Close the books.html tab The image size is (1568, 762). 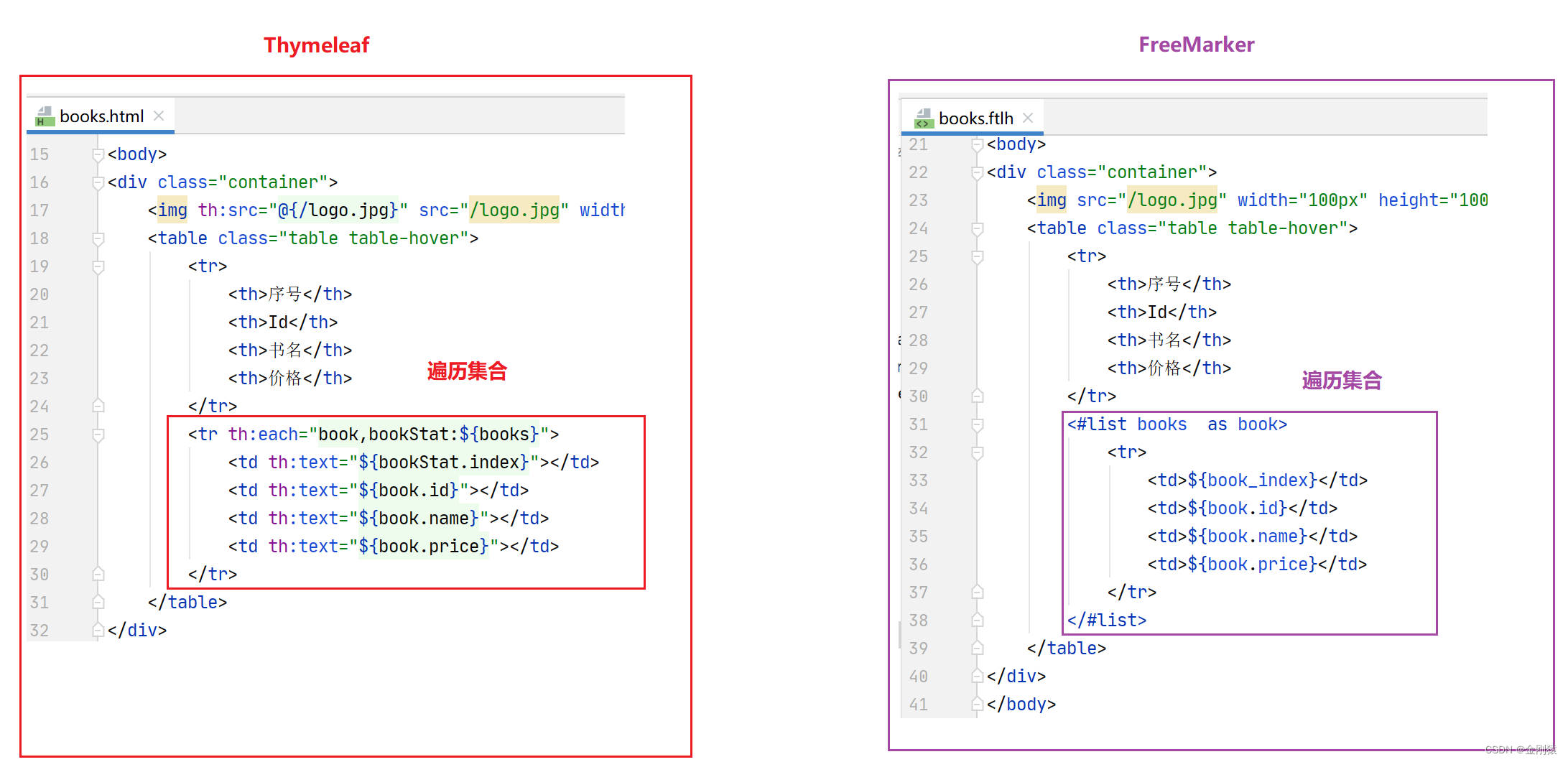159,116
